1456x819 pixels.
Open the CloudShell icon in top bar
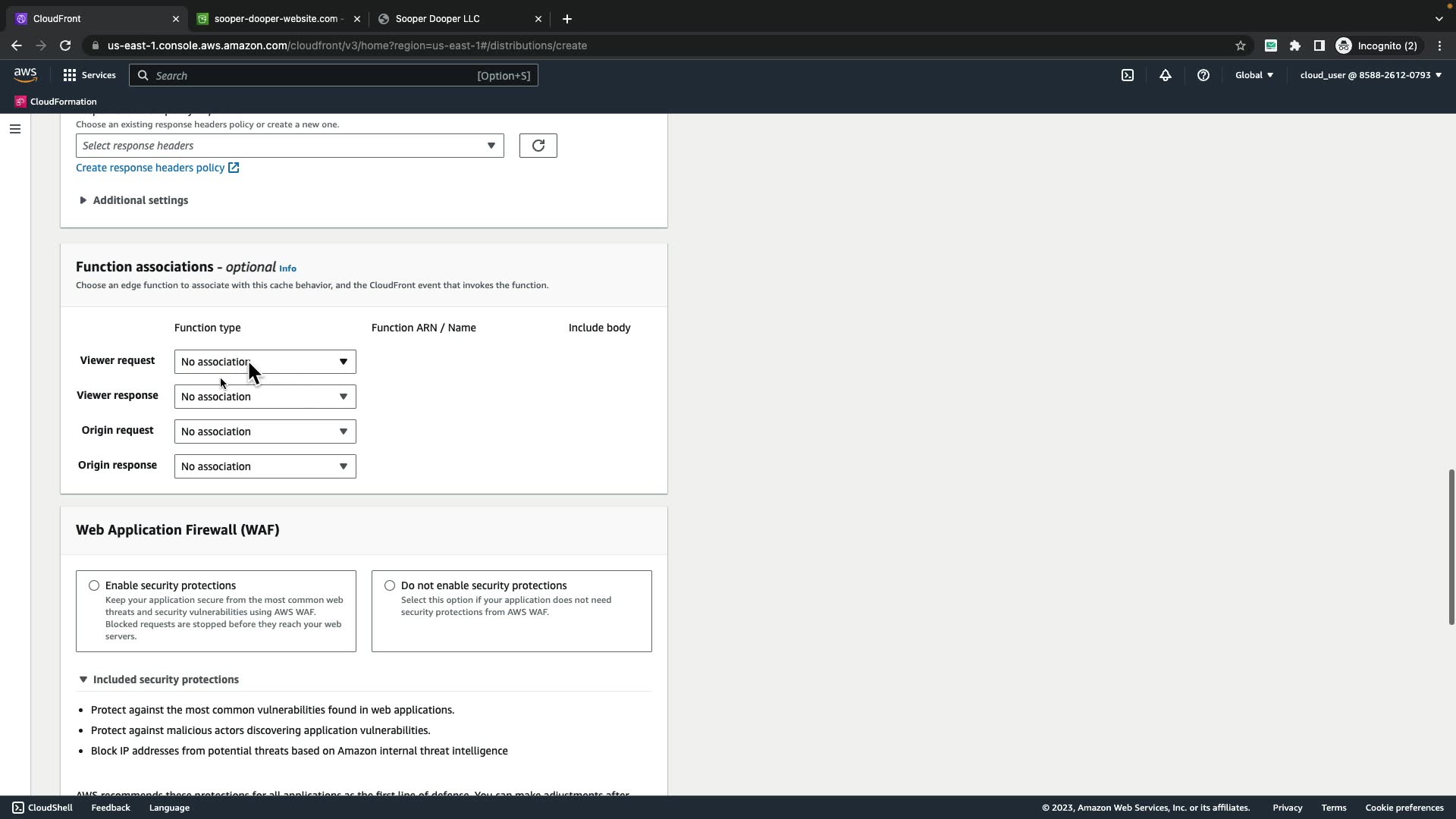click(x=1128, y=75)
